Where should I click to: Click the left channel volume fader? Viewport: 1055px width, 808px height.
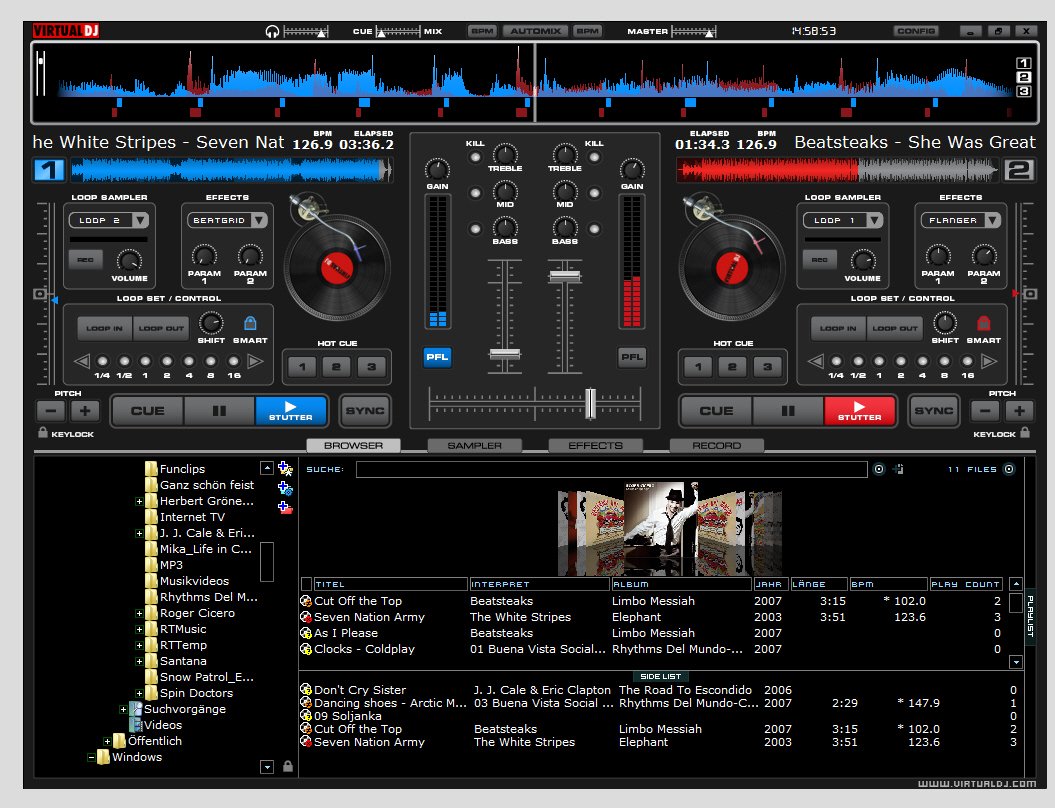[505, 354]
